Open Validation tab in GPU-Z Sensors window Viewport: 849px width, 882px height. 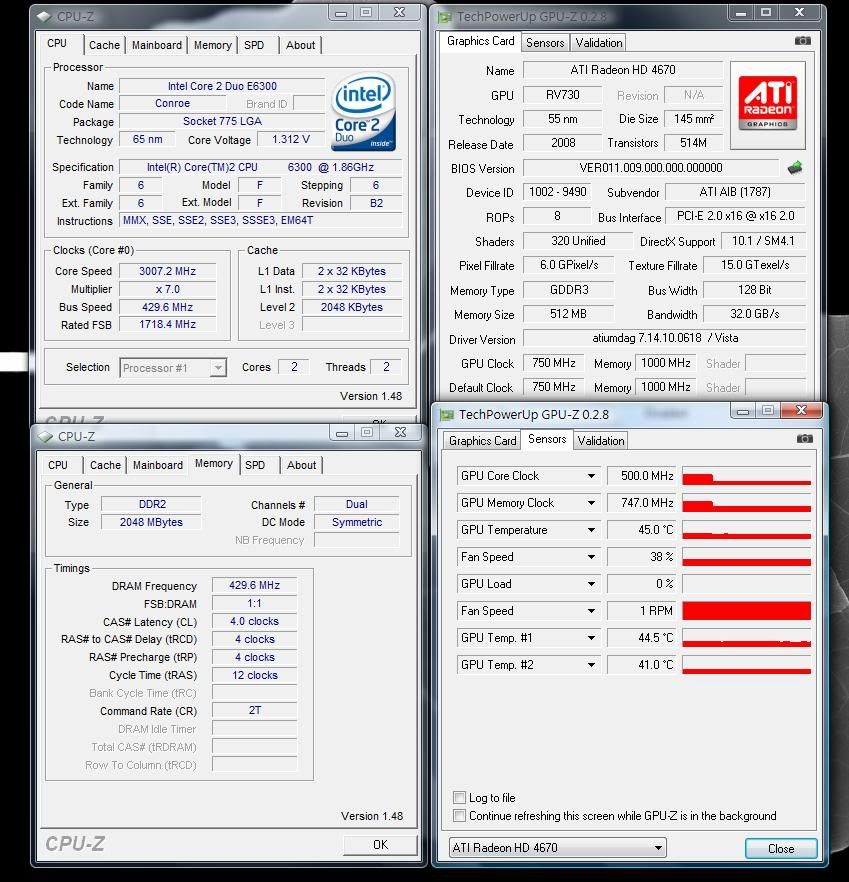[x=601, y=440]
